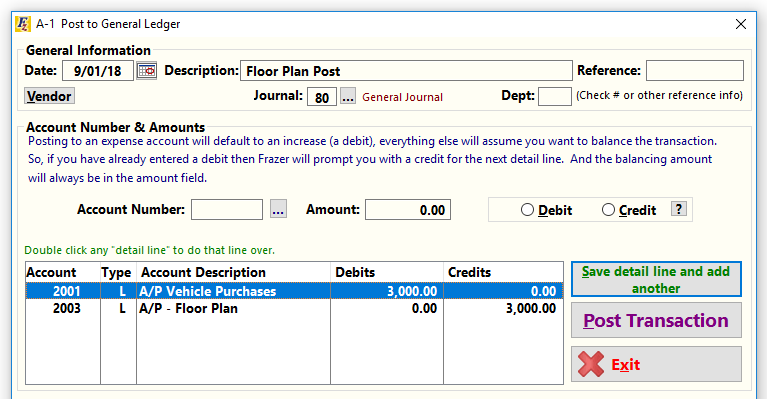Screen dimensions: 767x399
Task: Select the 2001 A/P Vehicle Purchases row
Action: 294,291
